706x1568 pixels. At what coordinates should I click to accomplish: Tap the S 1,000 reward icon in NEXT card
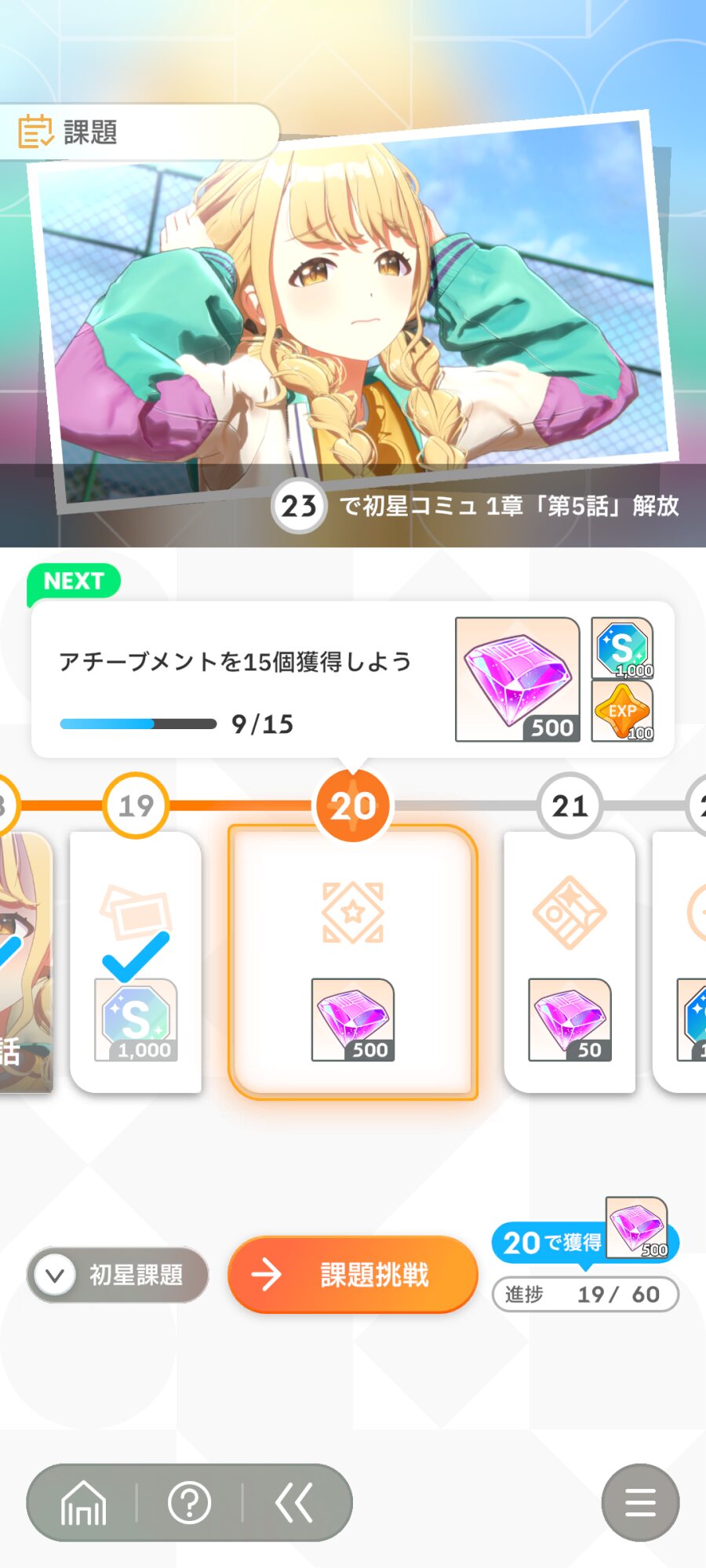point(622,648)
